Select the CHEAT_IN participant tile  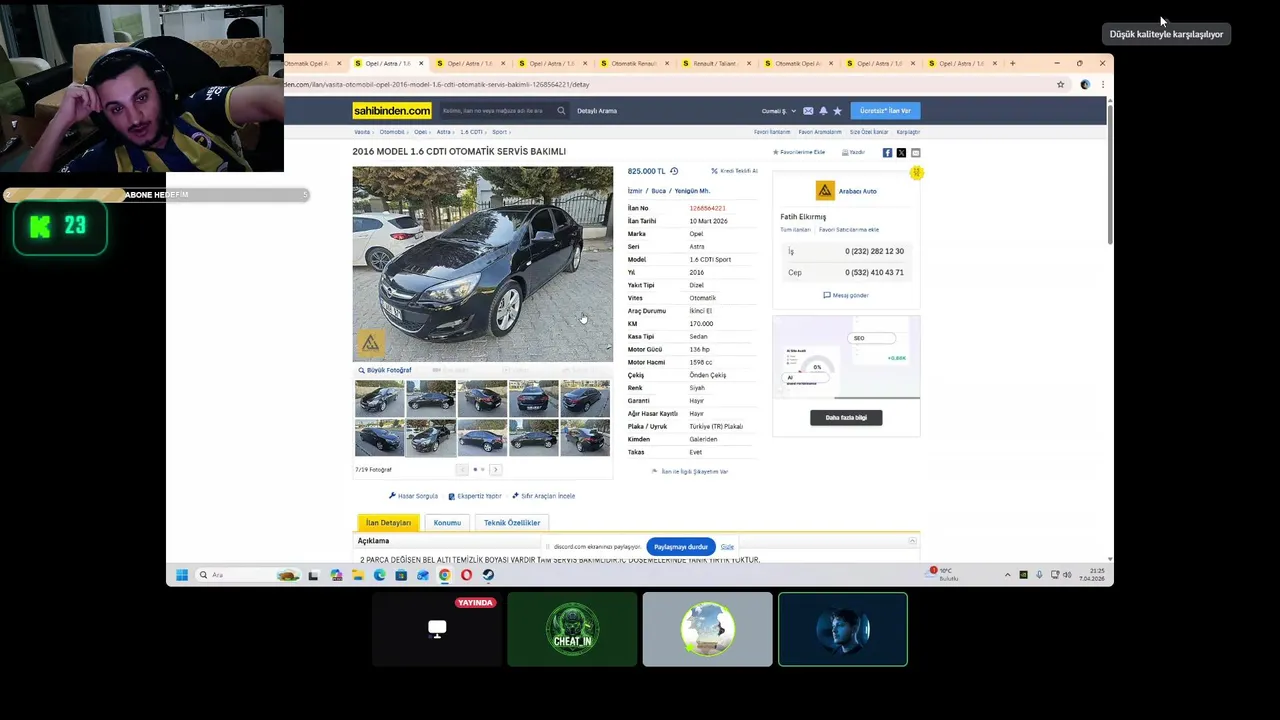coord(572,629)
